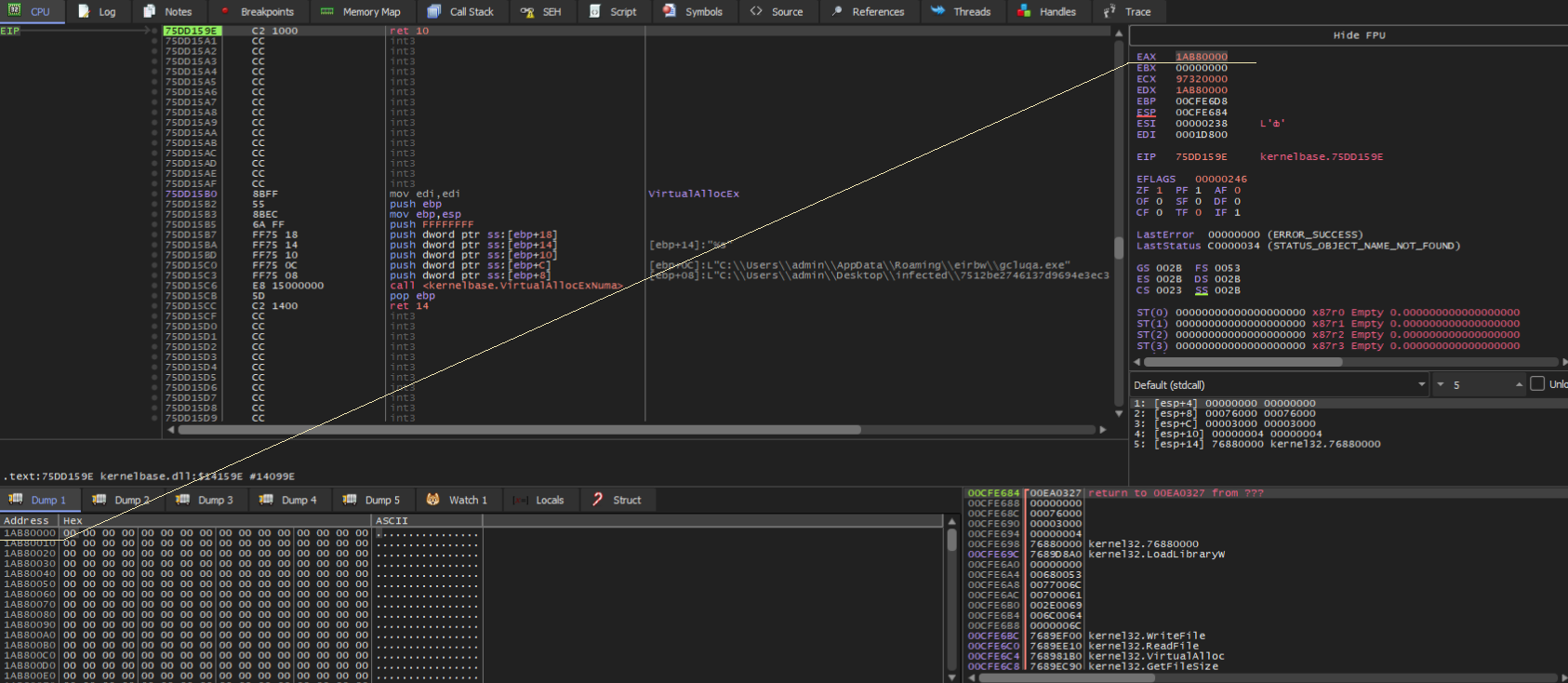Click the Handles tab icon
The image size is (1568, 683).
[1024, 11]
